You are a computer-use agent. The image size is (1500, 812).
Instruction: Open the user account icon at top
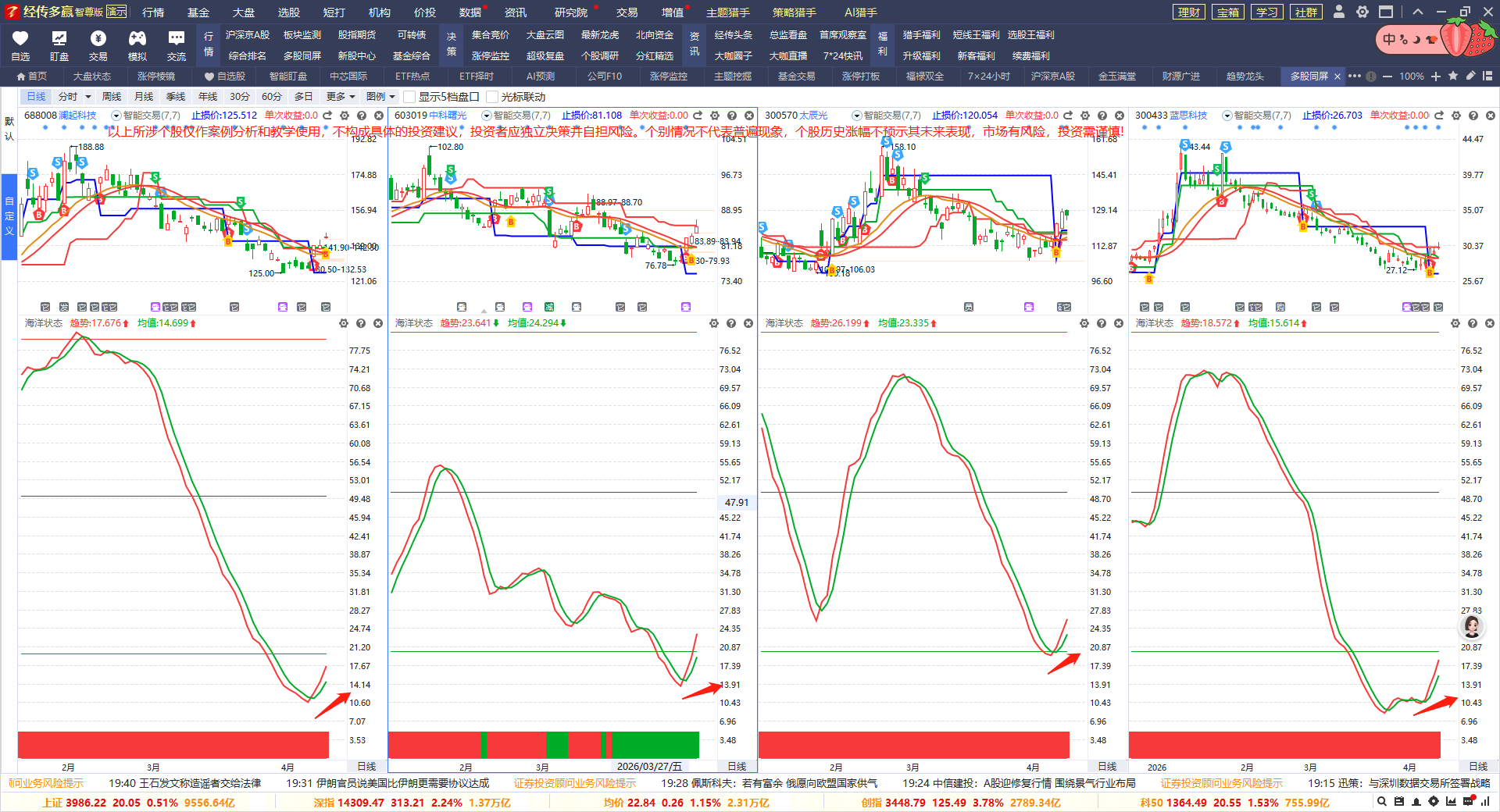[1339, 12]
